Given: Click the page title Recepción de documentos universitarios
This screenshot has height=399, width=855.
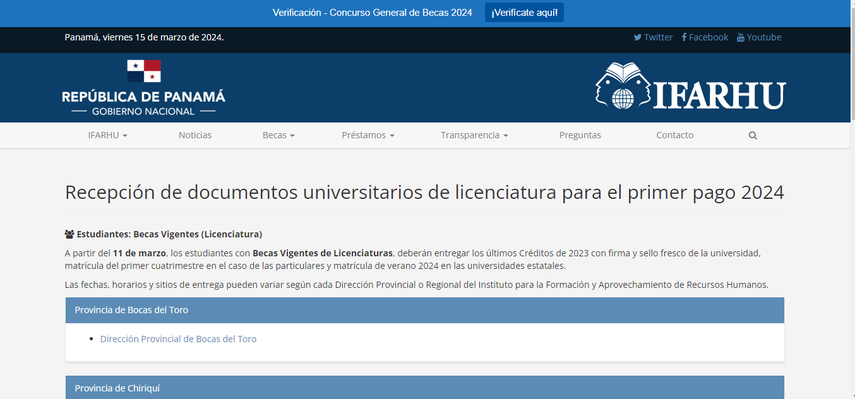Looking at the screenshot, I should [425, 193].
